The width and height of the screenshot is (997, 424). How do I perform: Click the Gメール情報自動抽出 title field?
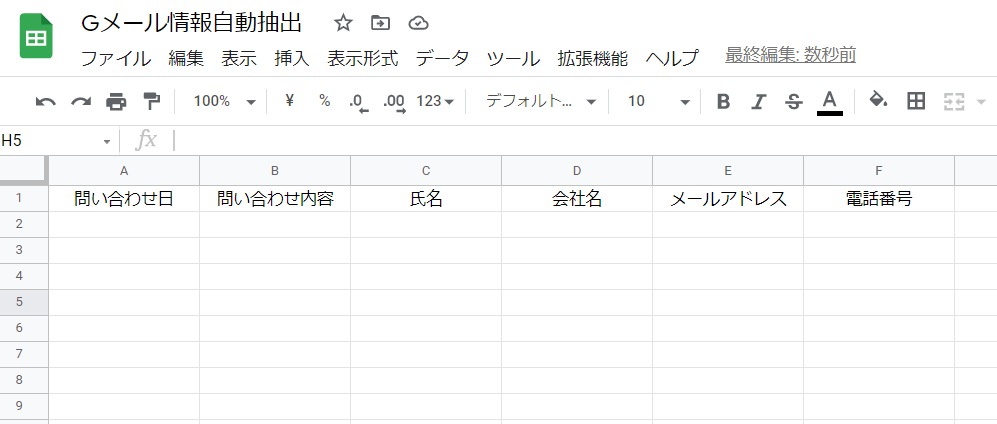click(191, 24)
